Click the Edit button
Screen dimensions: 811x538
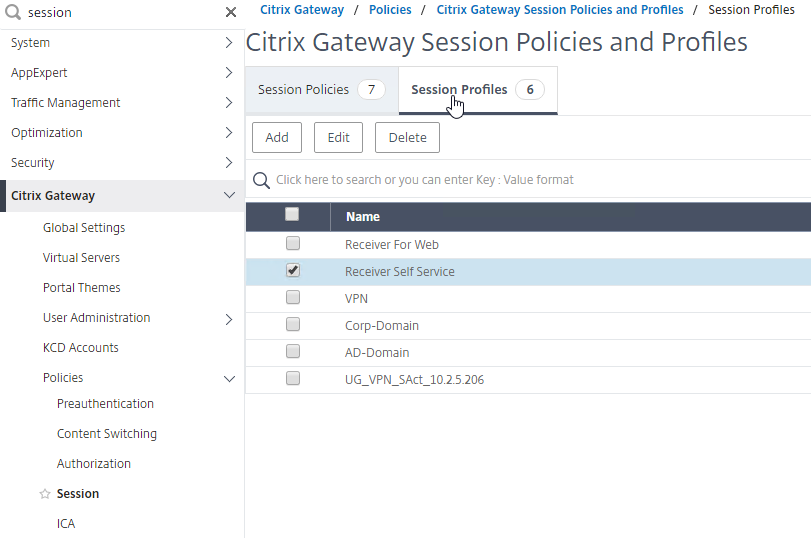click(x=338, y=138)
